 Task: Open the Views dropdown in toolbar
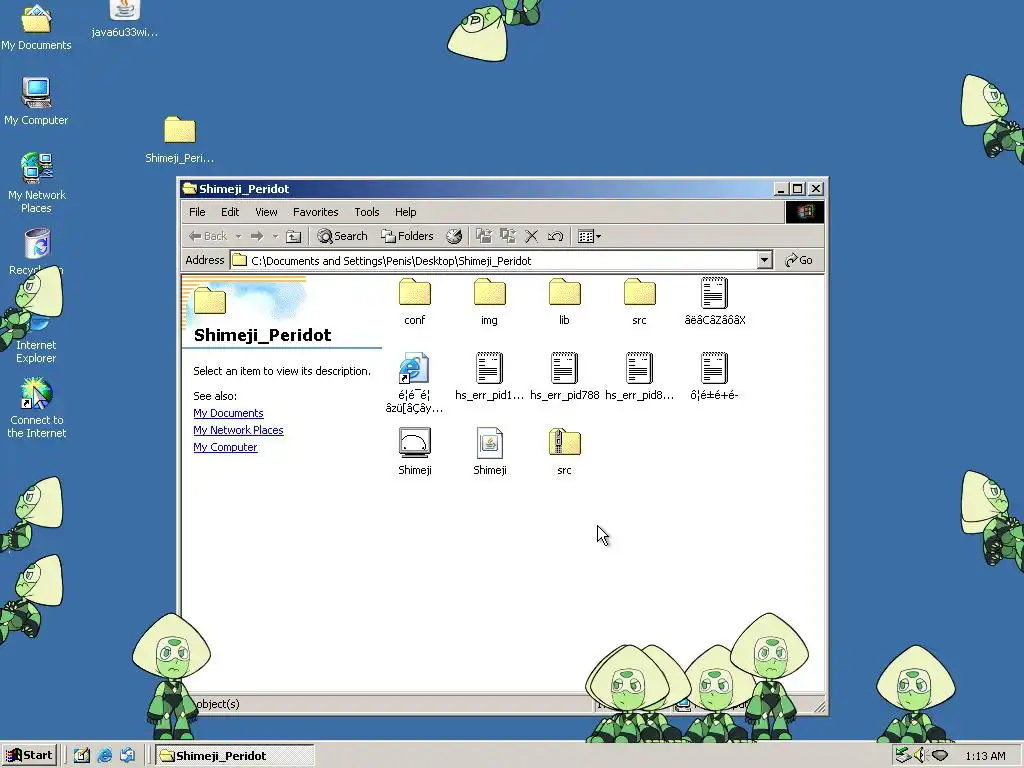tap(589, 236)
